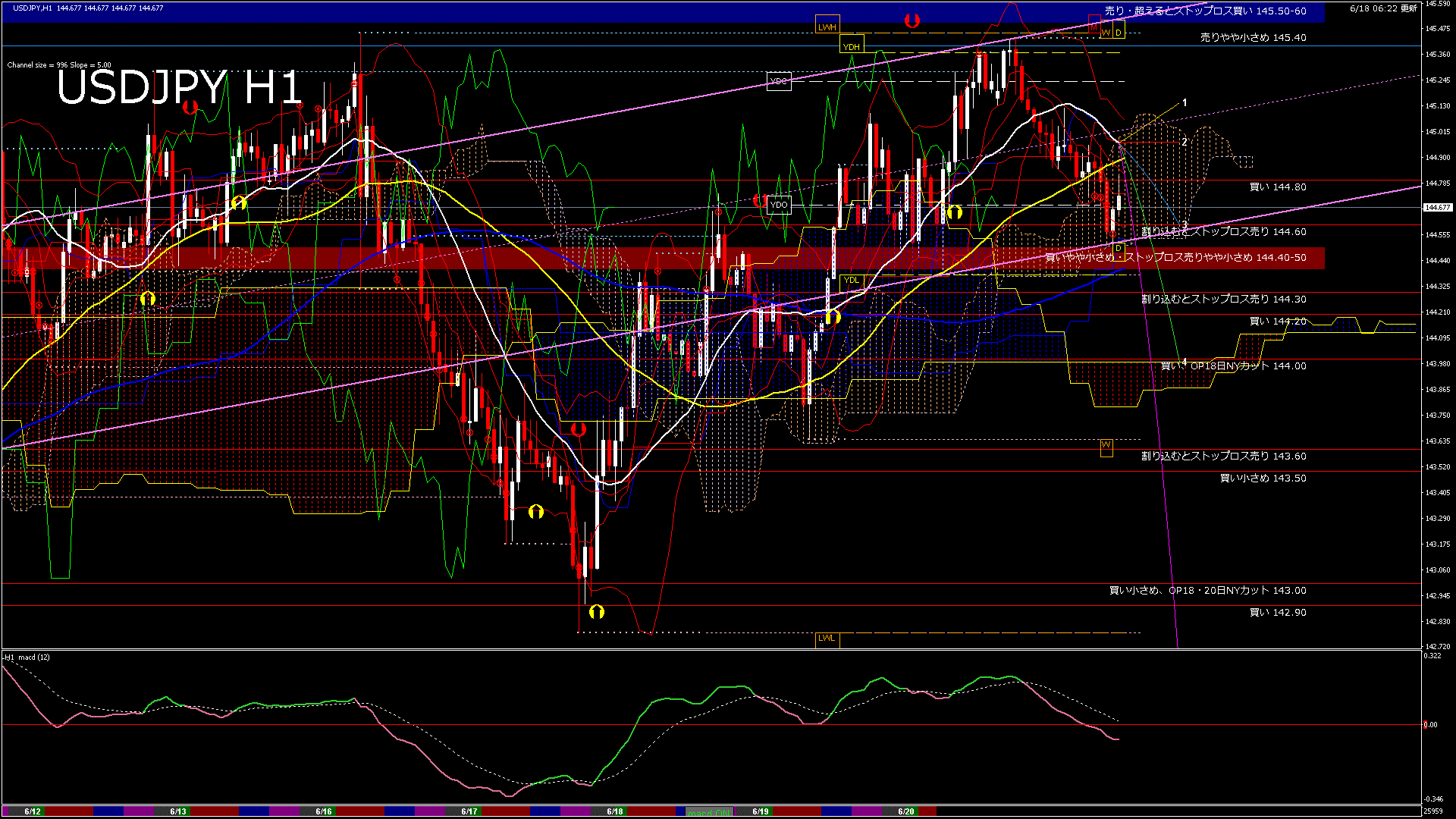Click the current price tag 144.677 on the axis

[x=1438, y=207]
